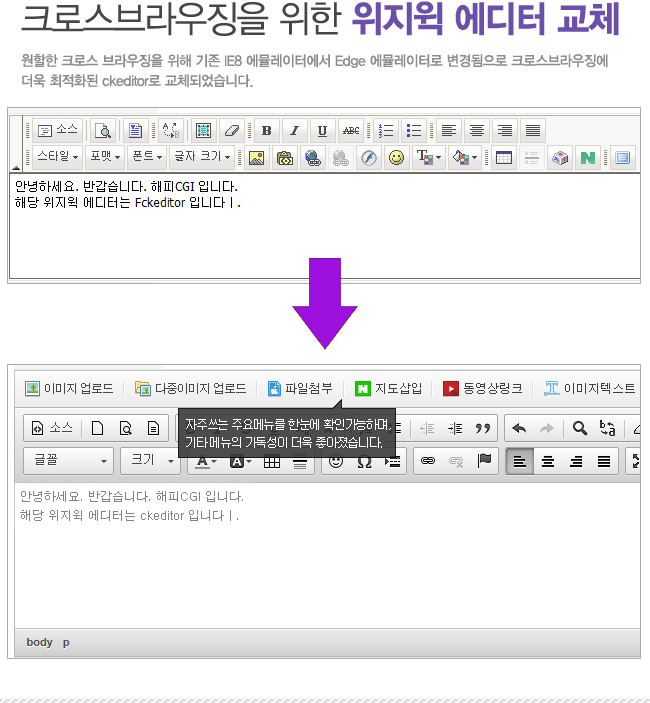Click the new page icon in ckeditor
This screenshot has height=703, width=650.
pyautogui.click(x=97, y=428)
